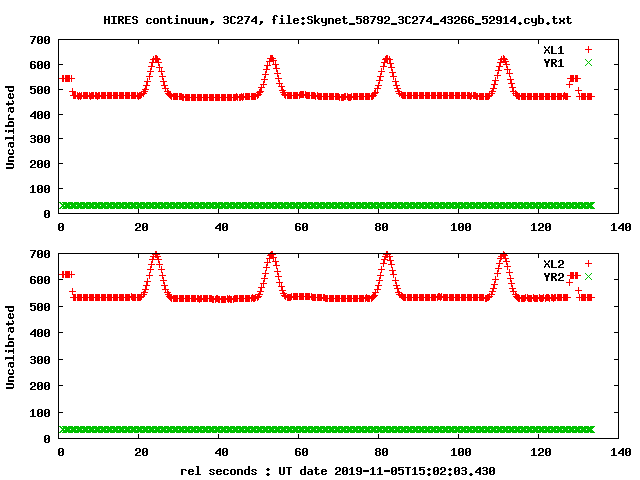Click the XL2 peak near 53 seconds
Screen dimensions: 640x480
point(271,256)
